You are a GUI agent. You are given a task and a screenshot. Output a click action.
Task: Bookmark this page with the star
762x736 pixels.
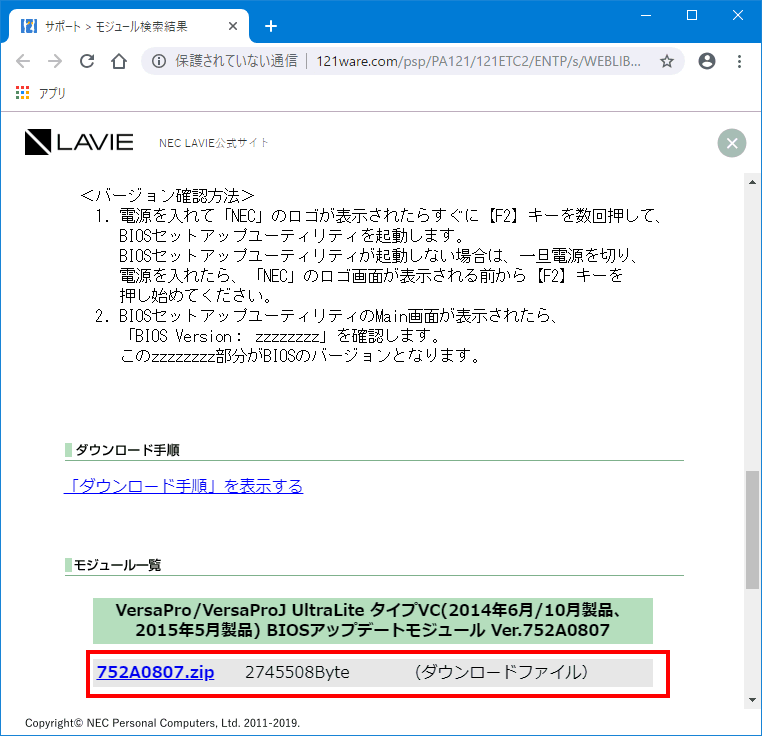pos(667,61)
